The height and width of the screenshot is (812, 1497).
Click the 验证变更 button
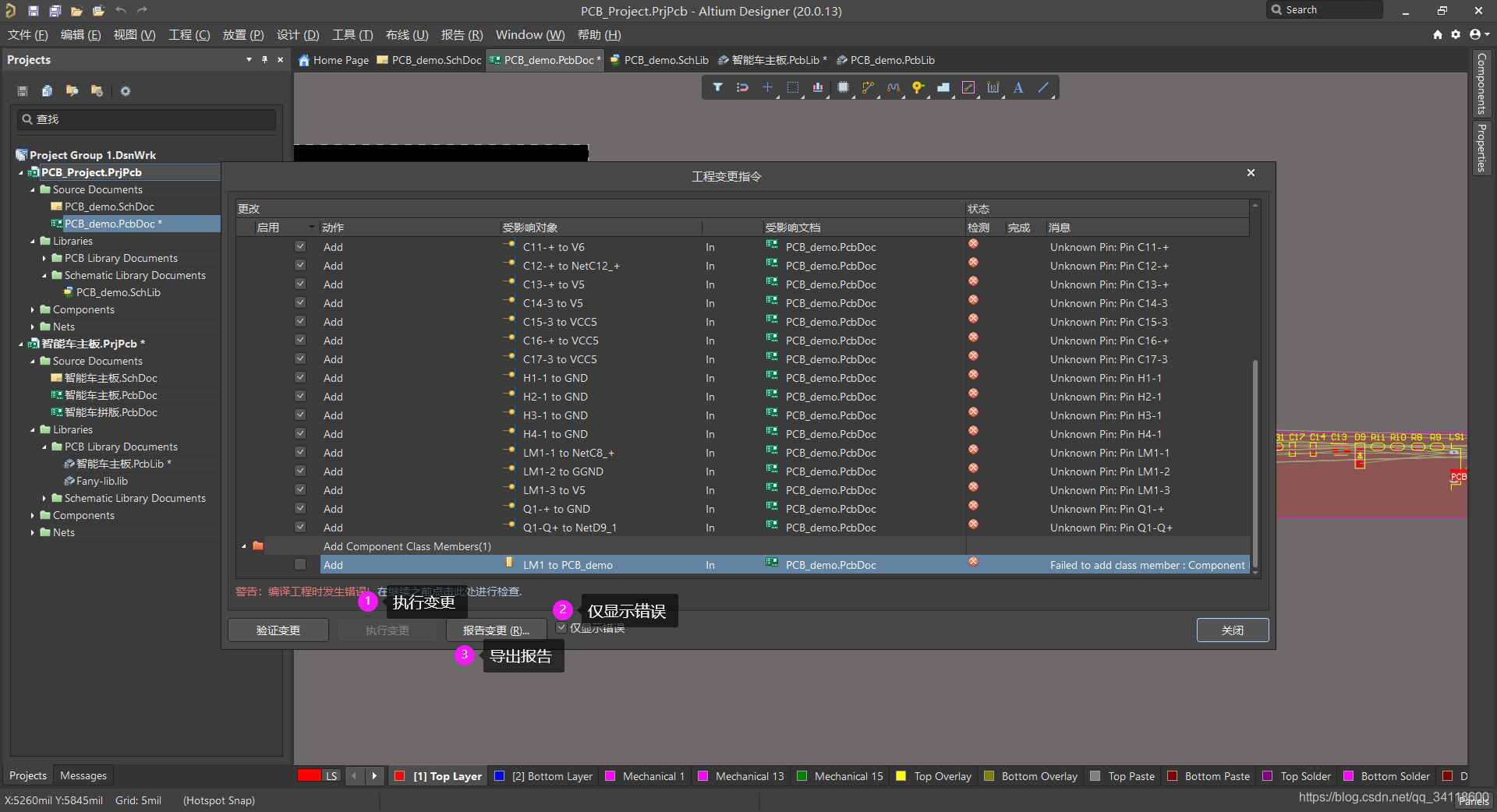pyautogui.click(x=278, y=630)
